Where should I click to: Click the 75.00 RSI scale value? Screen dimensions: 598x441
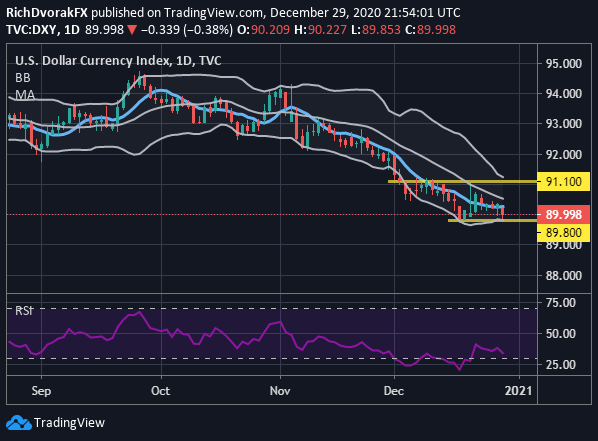[x=561, y=303]
